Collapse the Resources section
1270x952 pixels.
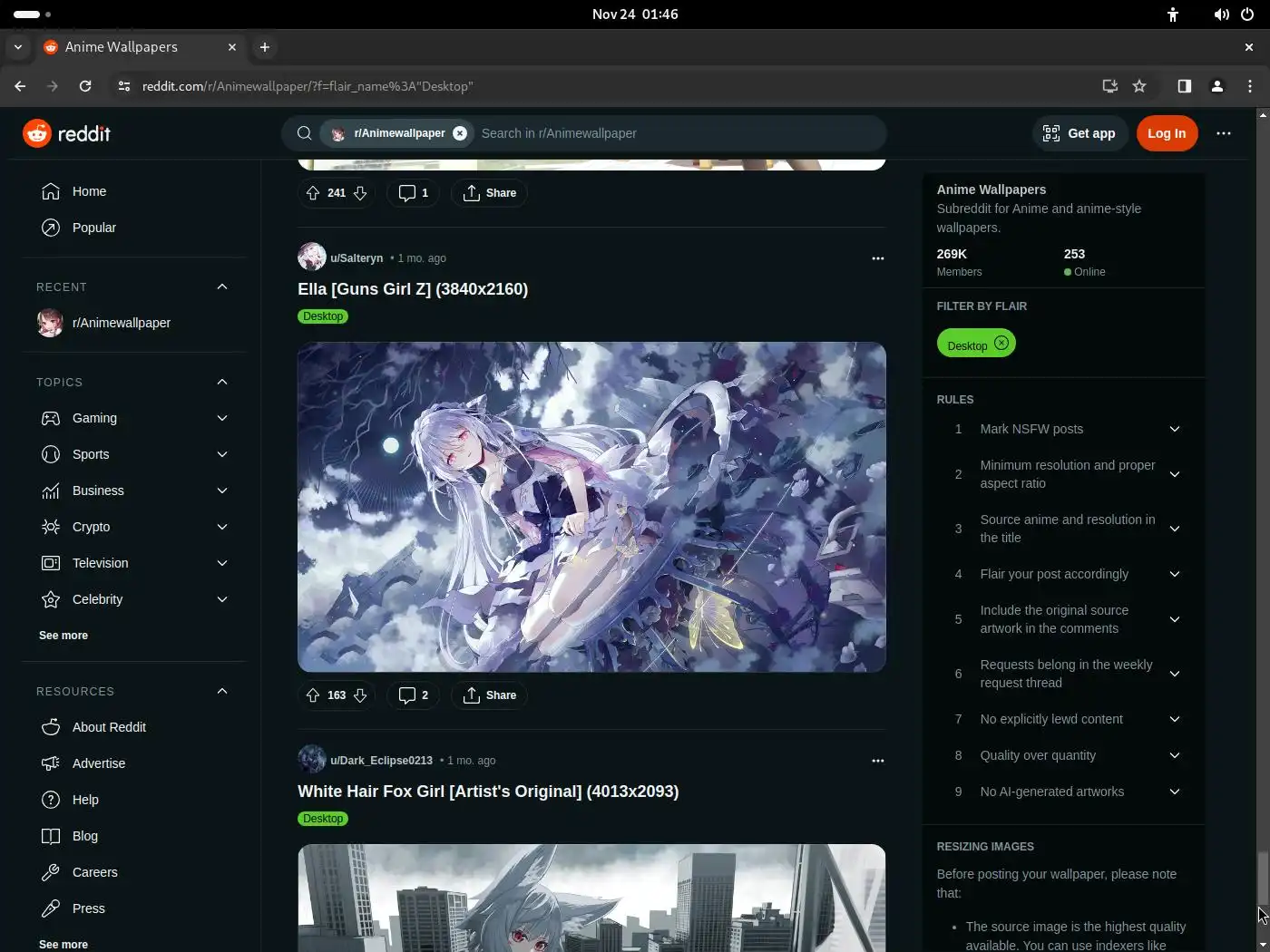pos(222,691)
